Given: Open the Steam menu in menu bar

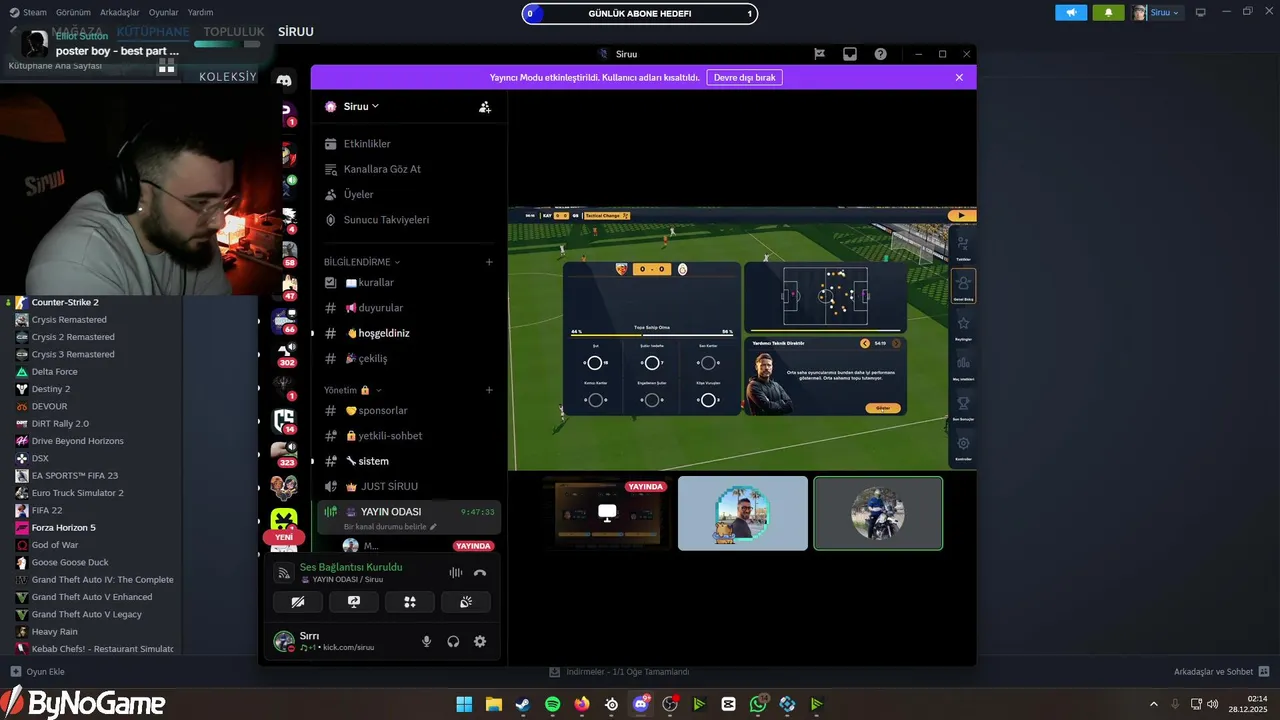Looking at the screenshot, I should click(28, 12).
